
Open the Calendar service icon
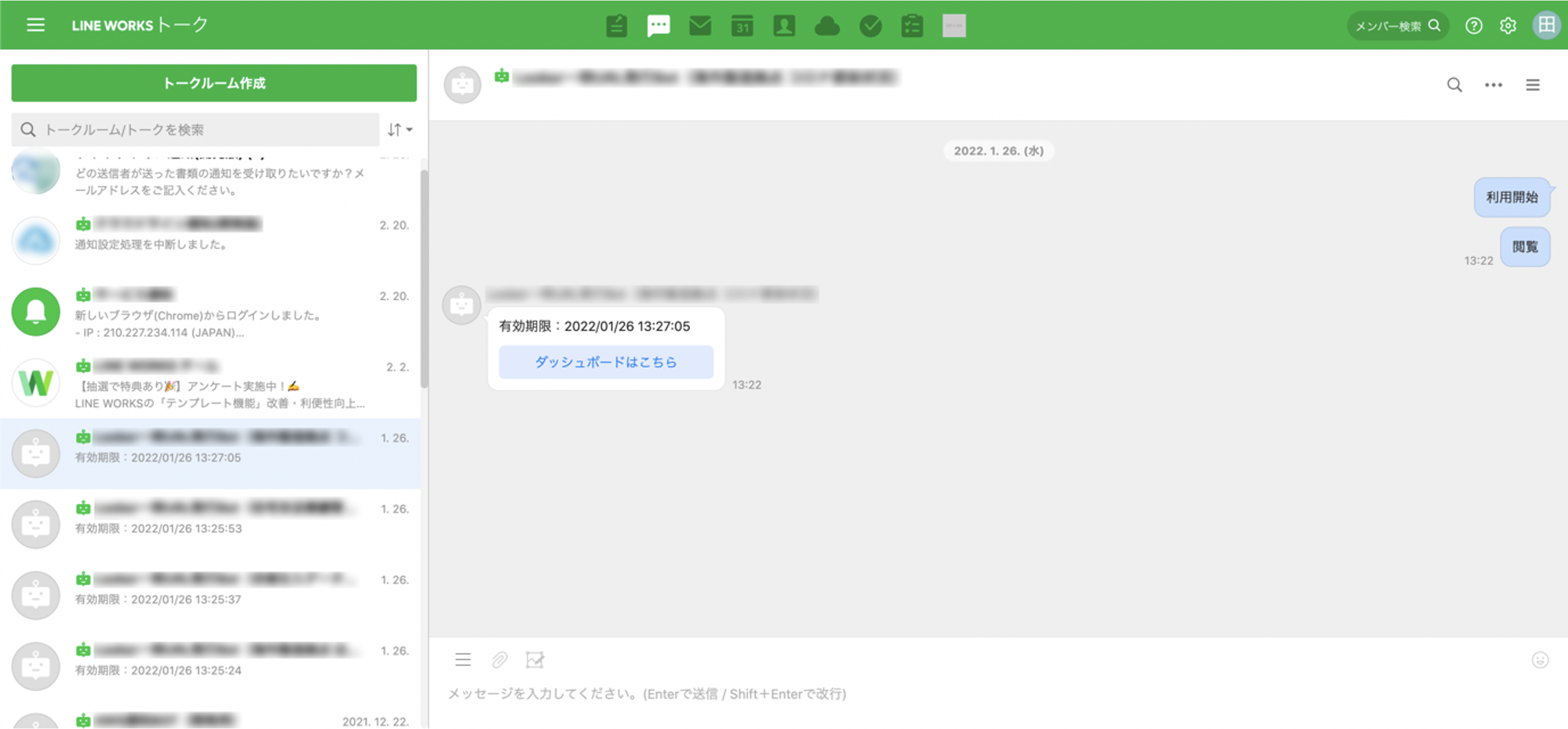[742, 26]
